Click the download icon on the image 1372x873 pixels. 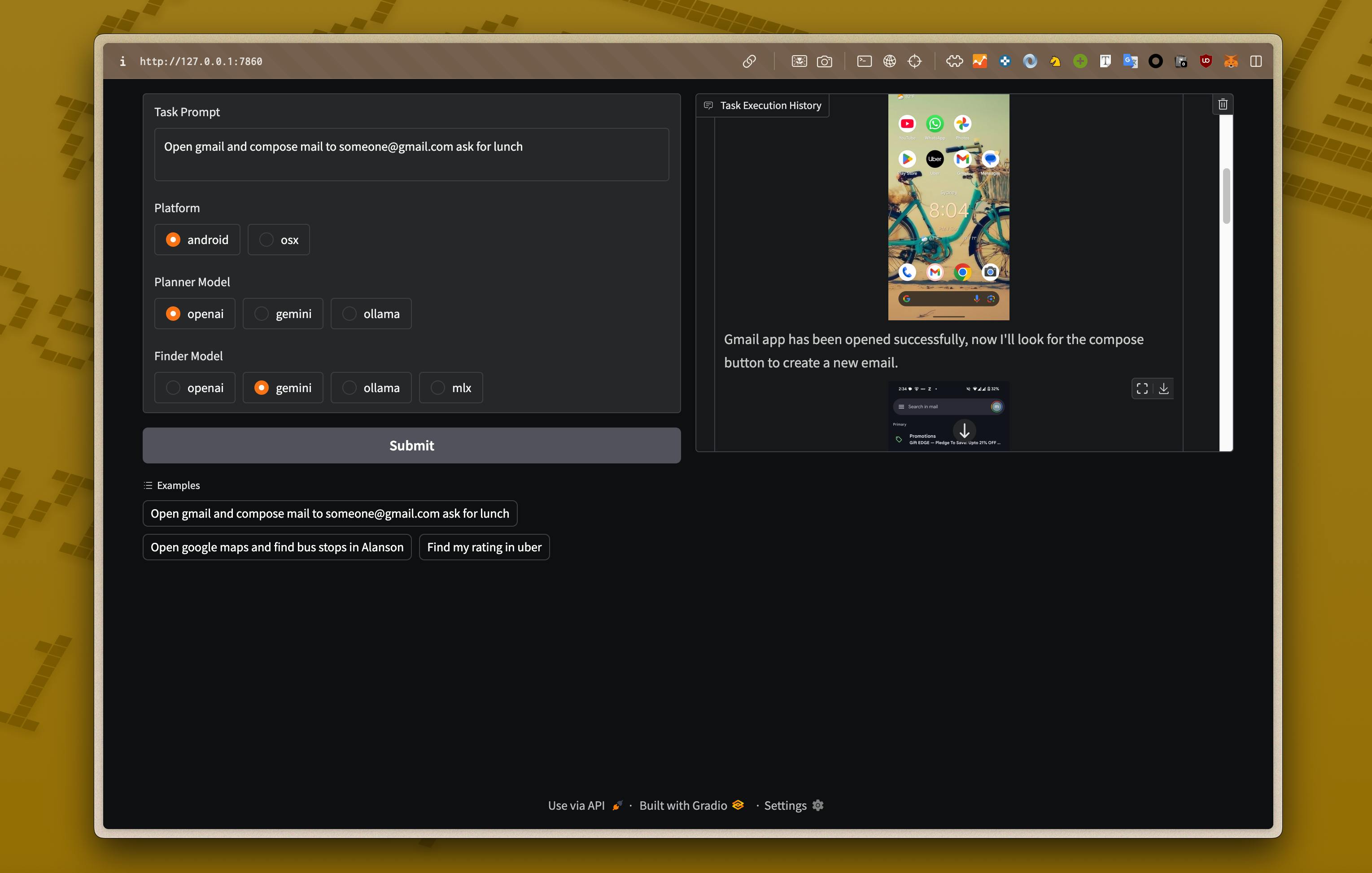1163,388
